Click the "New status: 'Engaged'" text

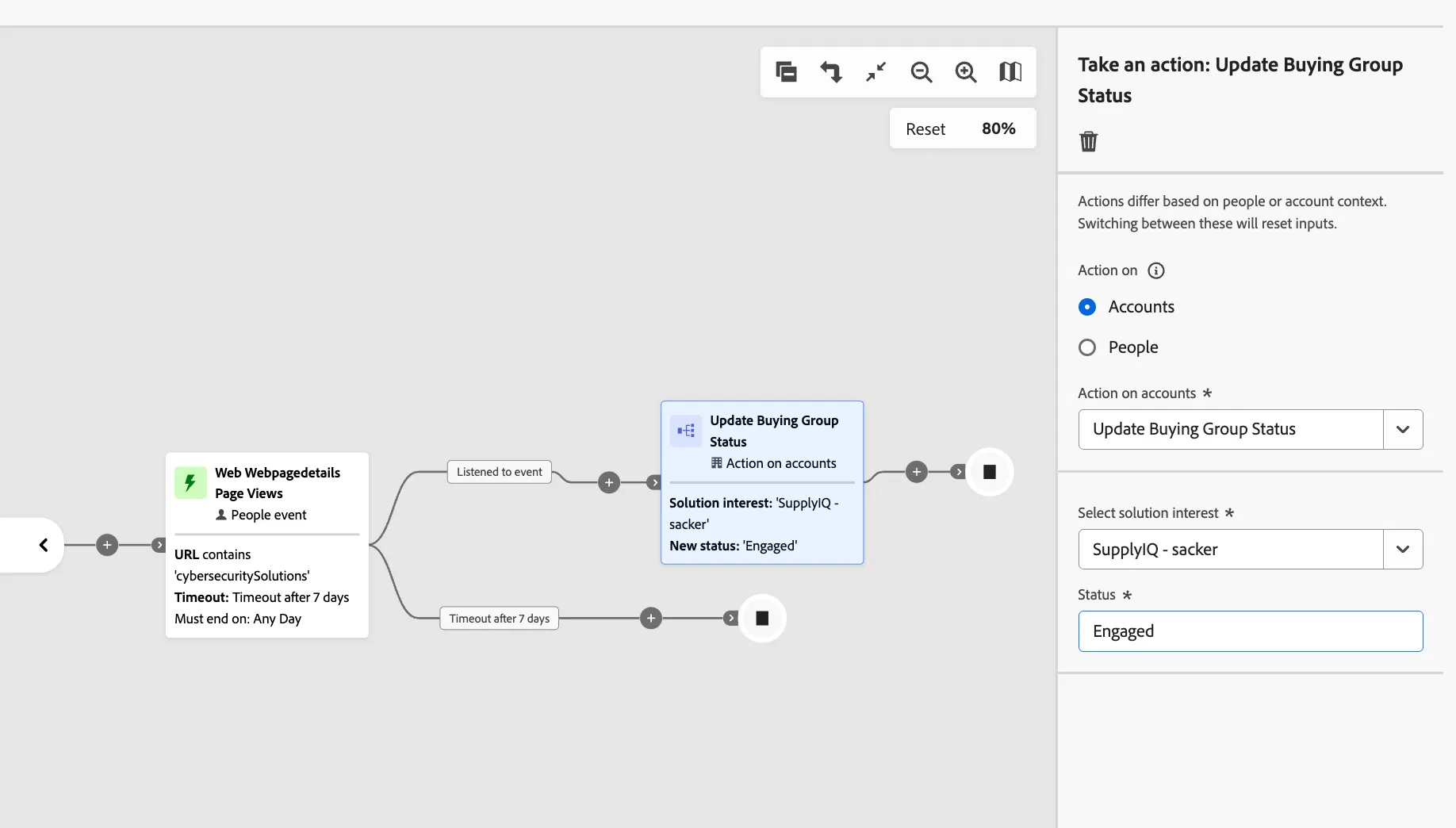(734, 546)
